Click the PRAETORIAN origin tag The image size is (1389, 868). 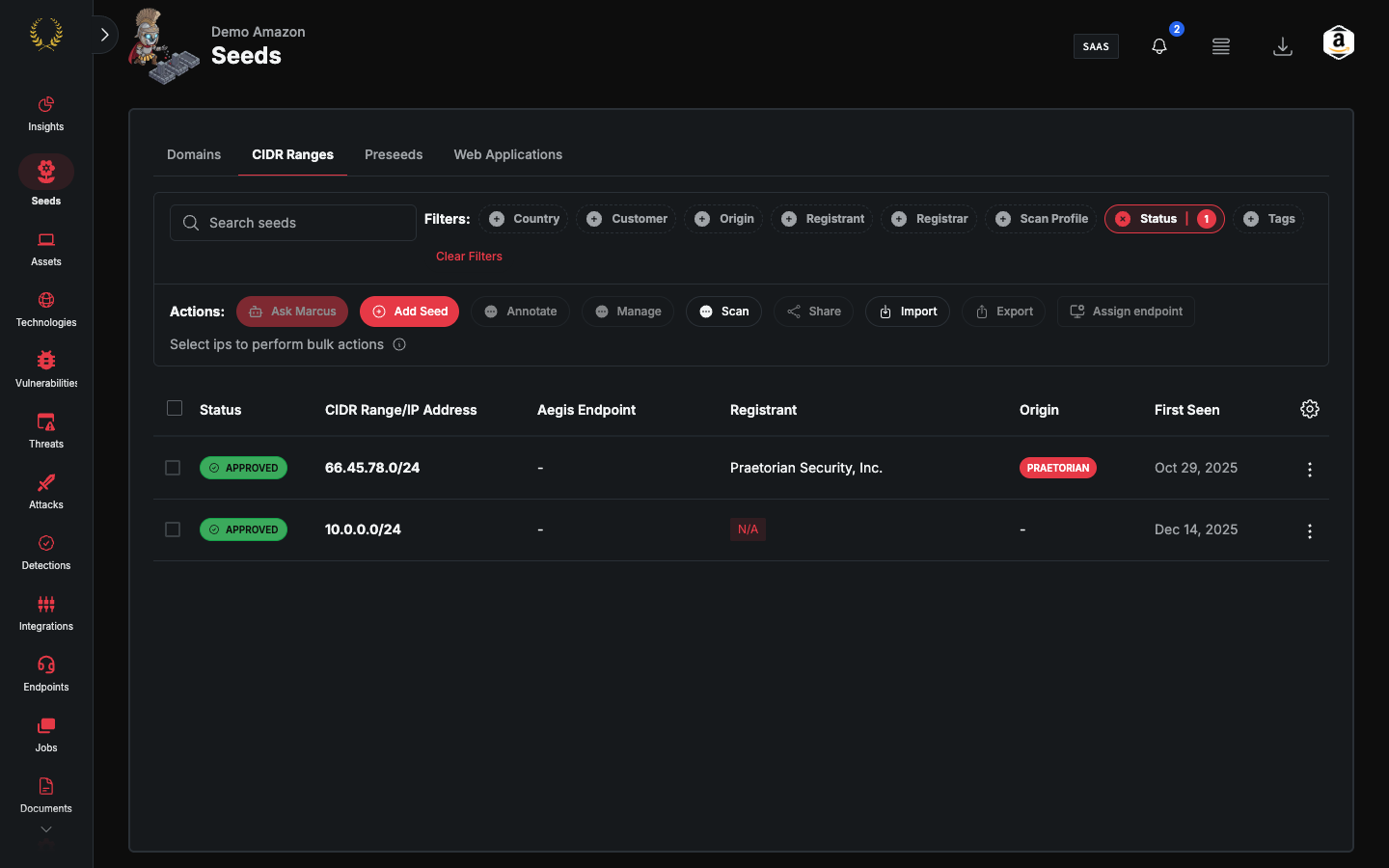1058,468
